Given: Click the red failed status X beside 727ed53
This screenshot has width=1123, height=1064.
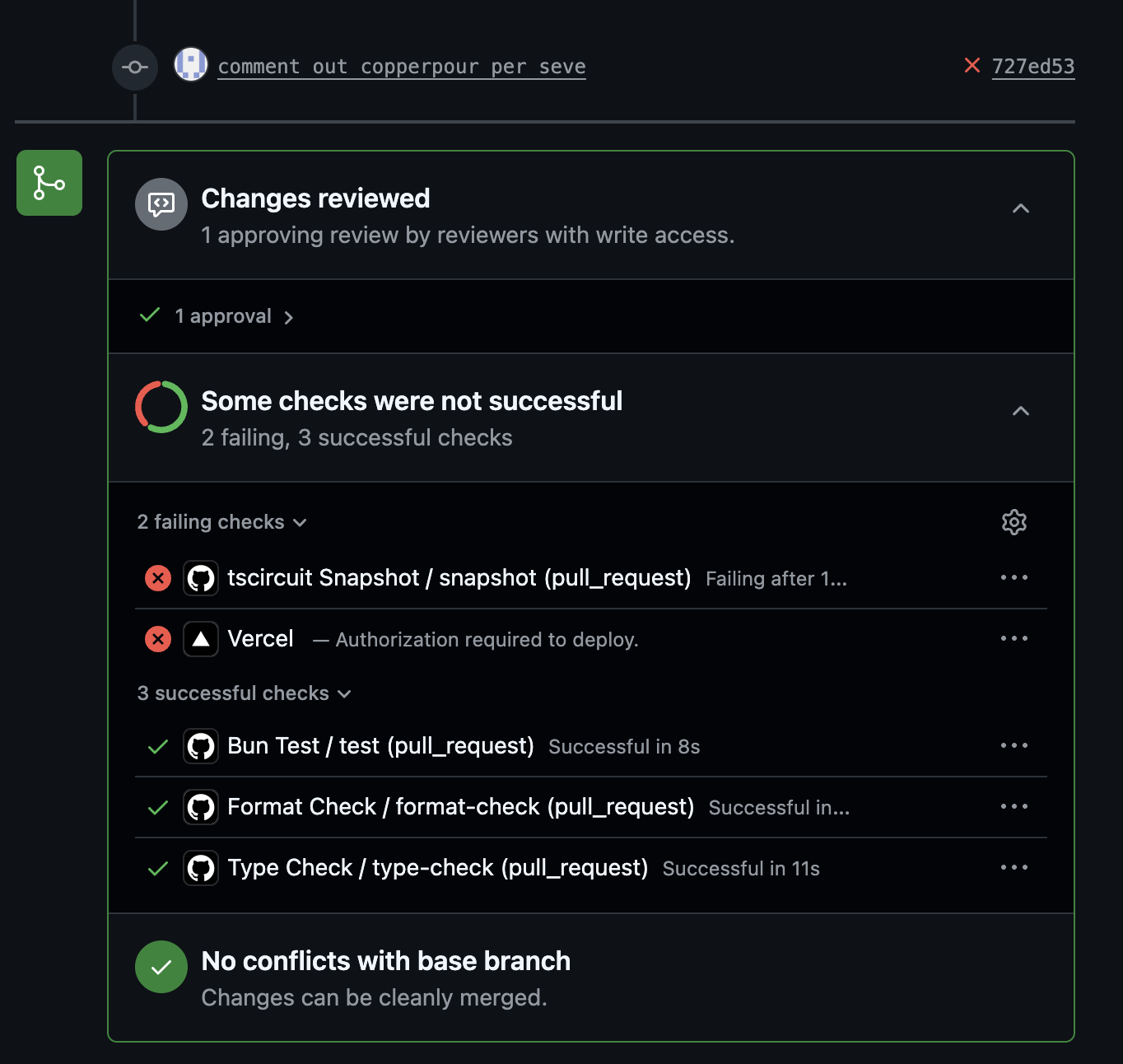Looking at the screenshot, I should click(972, 65).
